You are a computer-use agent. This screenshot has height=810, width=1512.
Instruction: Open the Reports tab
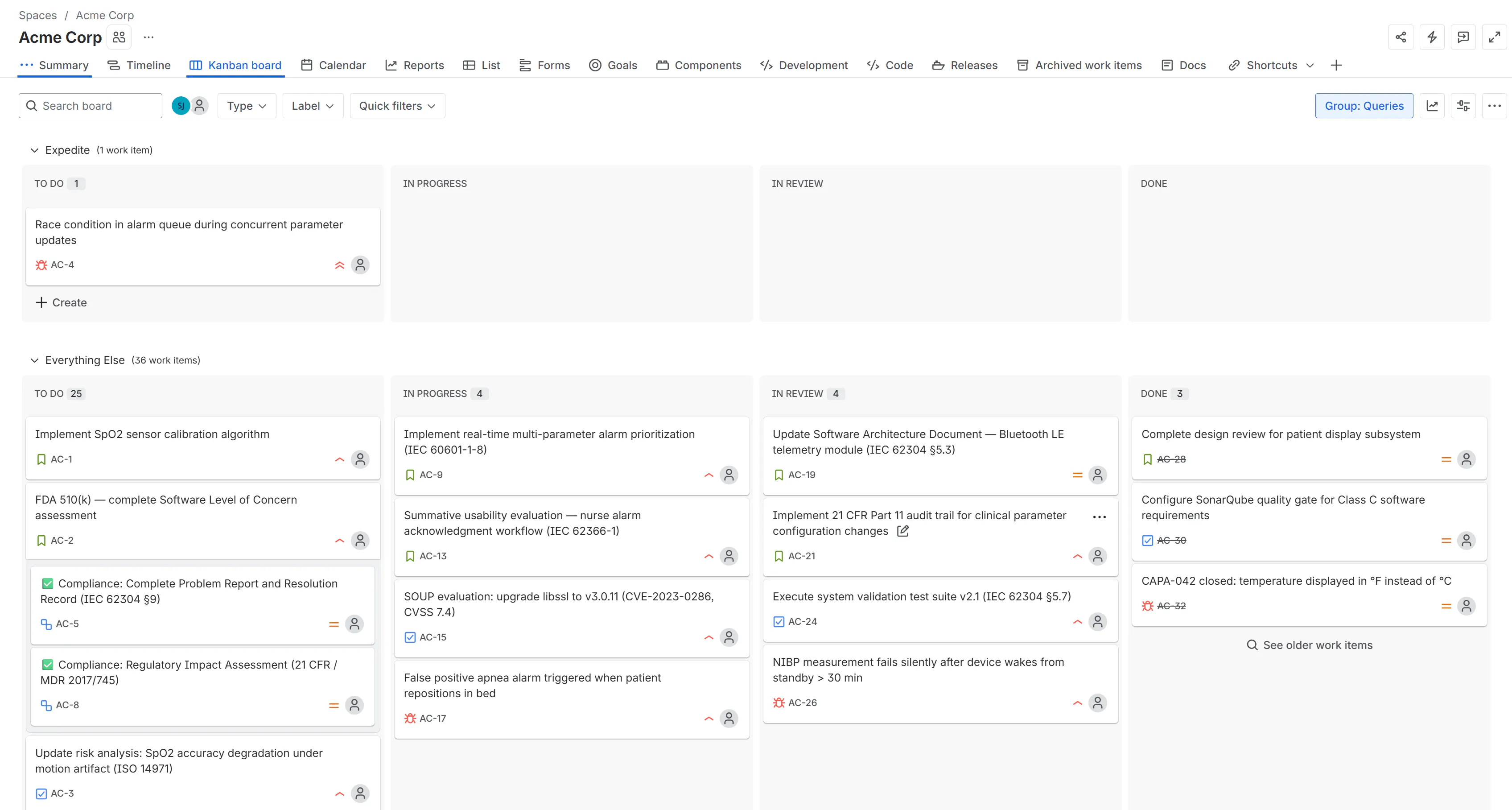(x=414, y=65)
